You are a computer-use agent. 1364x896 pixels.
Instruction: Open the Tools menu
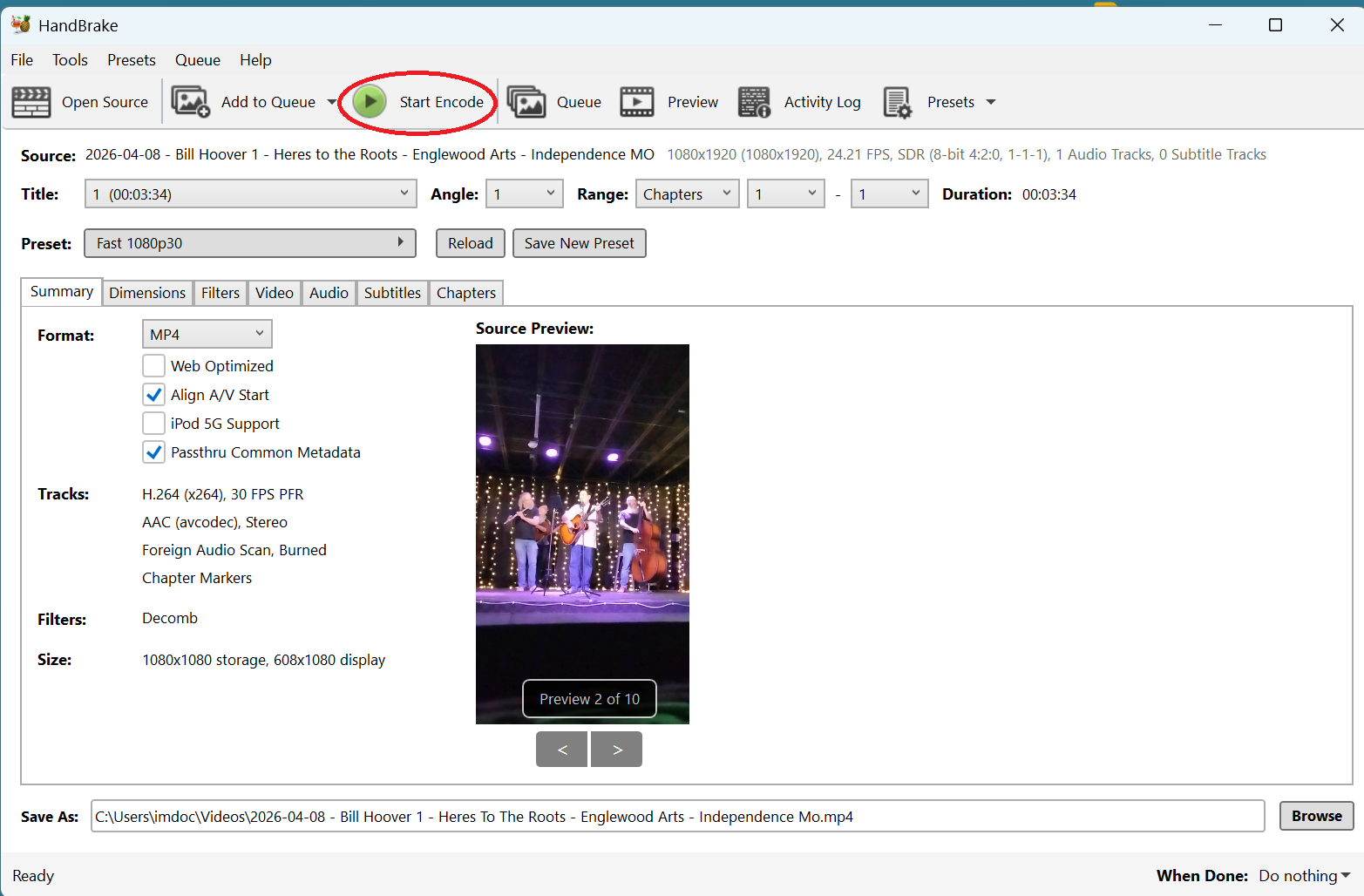(x=70, y=60)
